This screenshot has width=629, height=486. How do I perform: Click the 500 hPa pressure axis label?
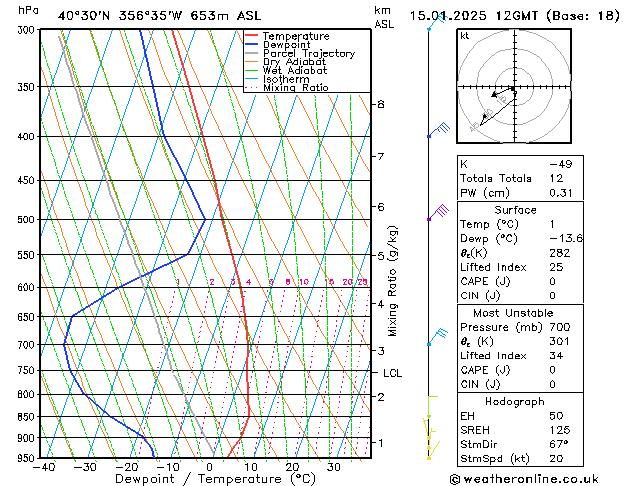tap(26, 220)
